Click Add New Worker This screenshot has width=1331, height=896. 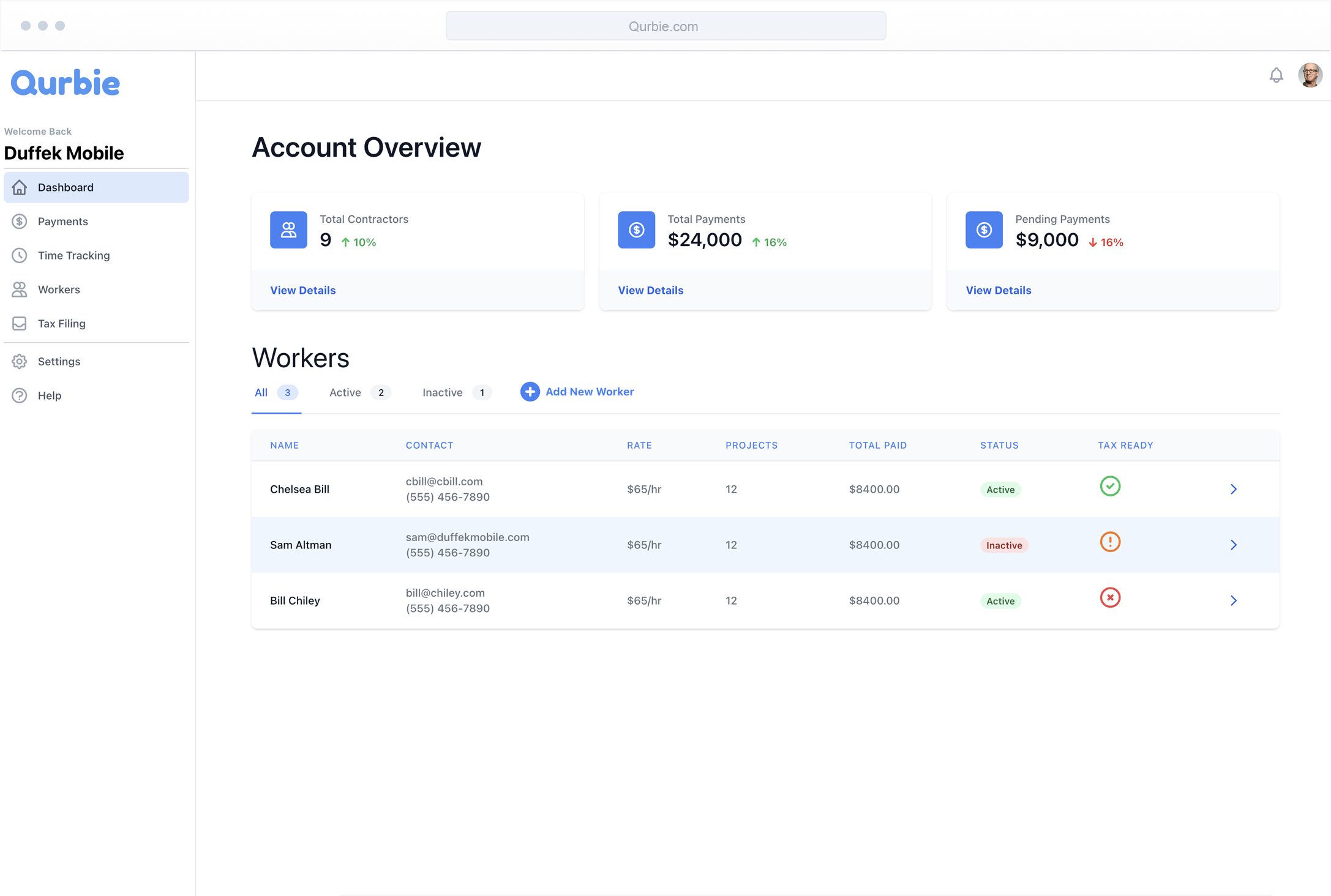point(577,392)
